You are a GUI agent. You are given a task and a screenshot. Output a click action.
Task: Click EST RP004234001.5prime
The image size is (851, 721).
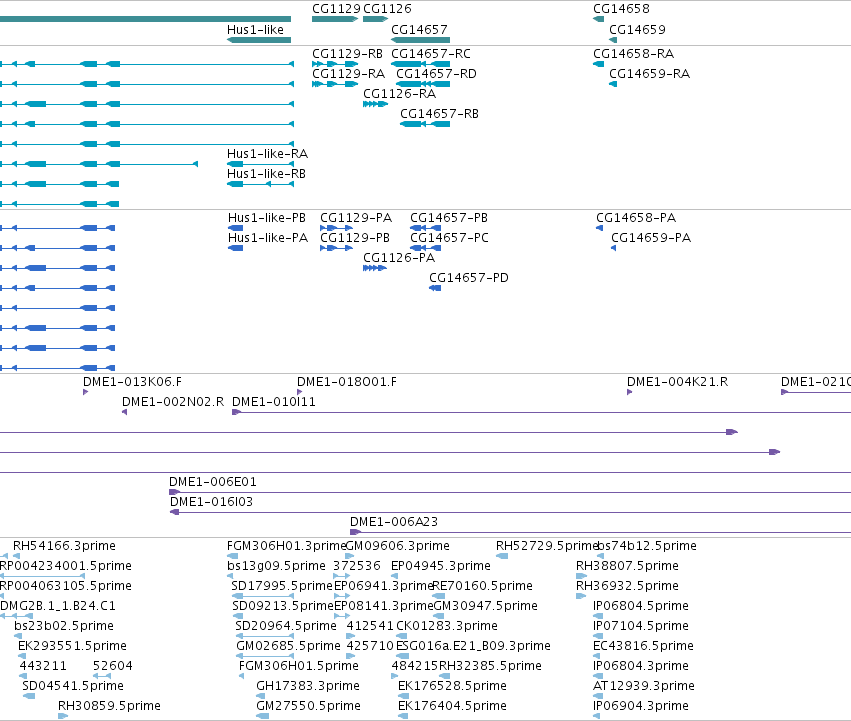66,566
